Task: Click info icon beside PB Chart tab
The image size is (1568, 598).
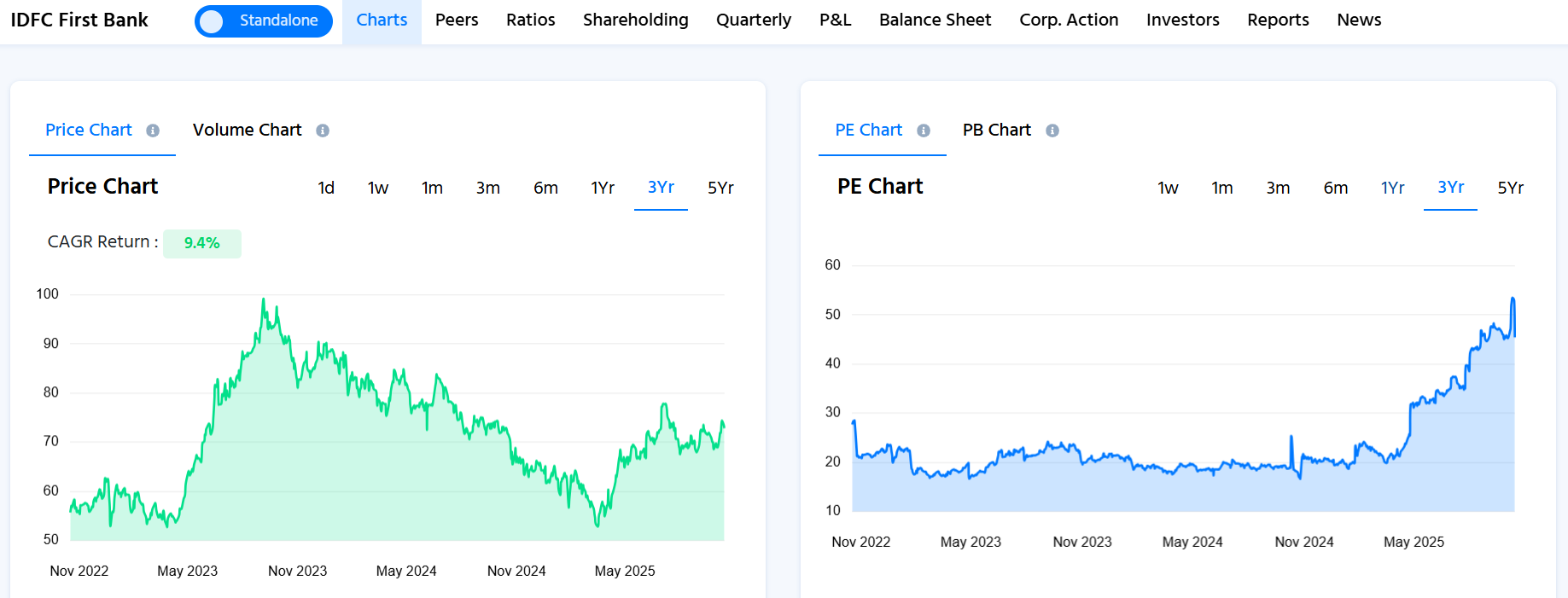Action: pos(1052,131)
